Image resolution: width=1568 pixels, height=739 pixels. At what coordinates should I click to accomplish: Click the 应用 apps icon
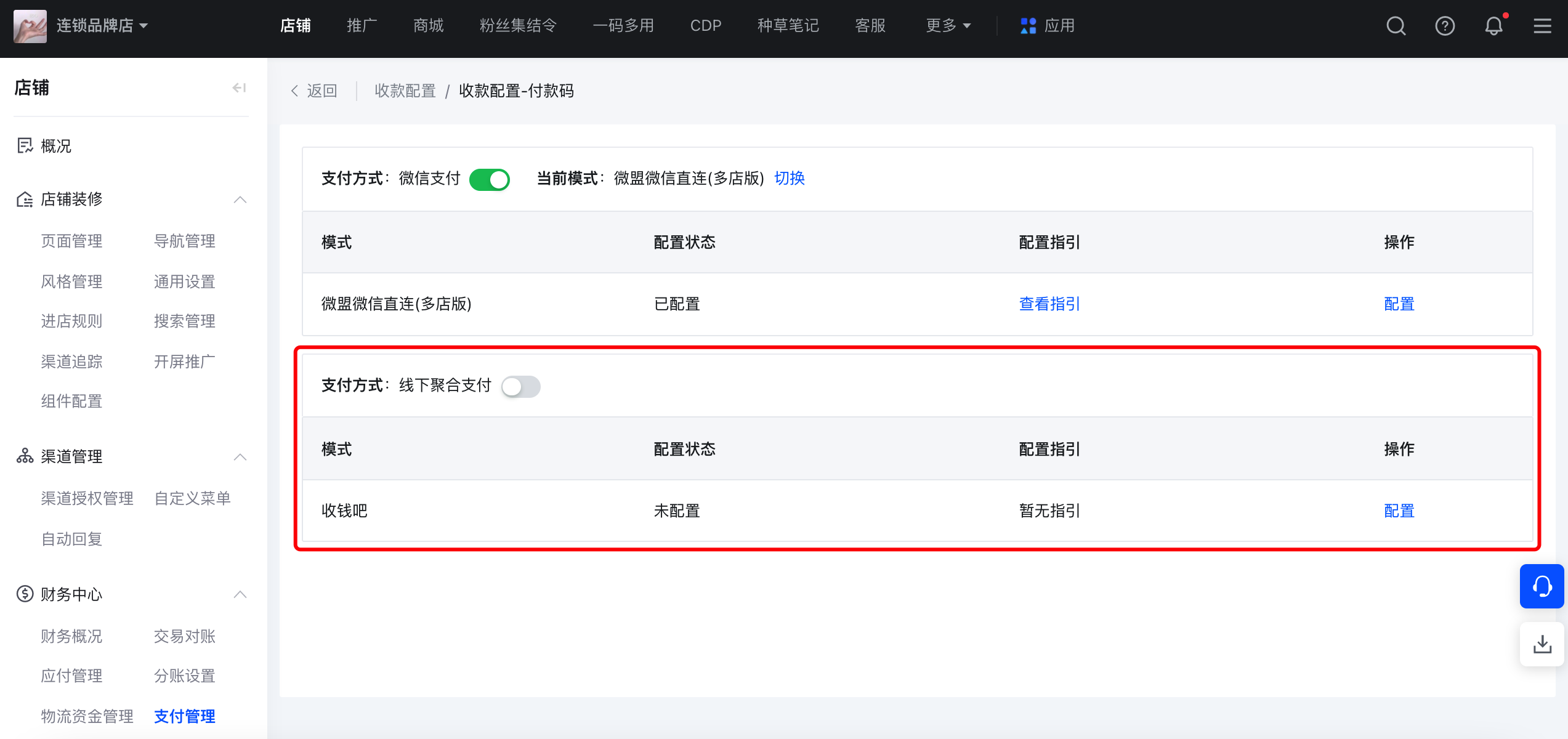(x=1027, y=26)
